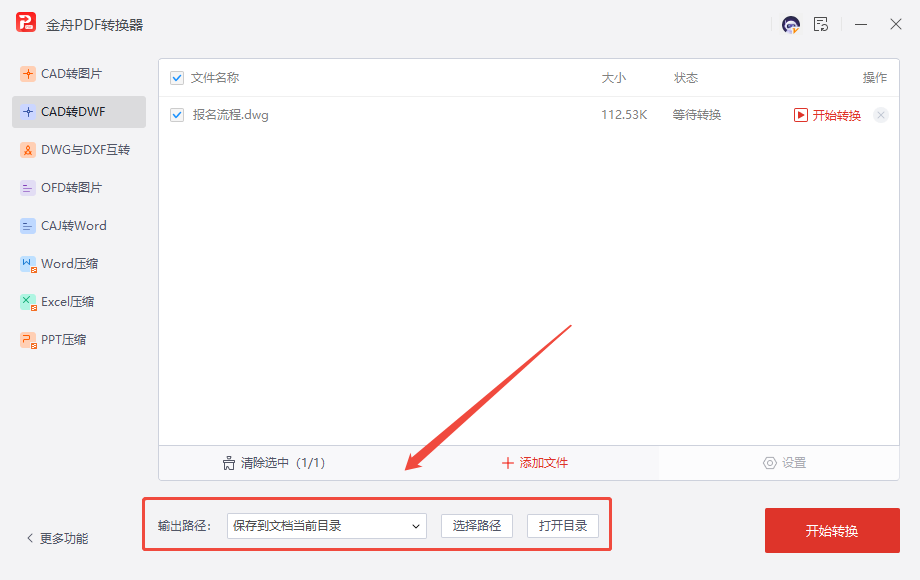Select OFD转图片 in the sidebar
This screenshot has height=580, width=920.
click(x=79, y=188)
